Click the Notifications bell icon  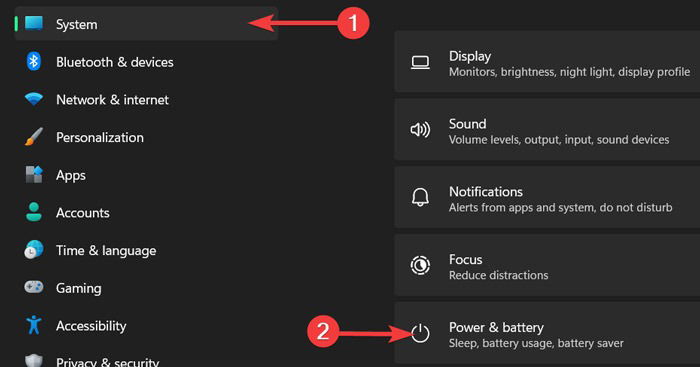pyautogui.click(x=420, y=197)
